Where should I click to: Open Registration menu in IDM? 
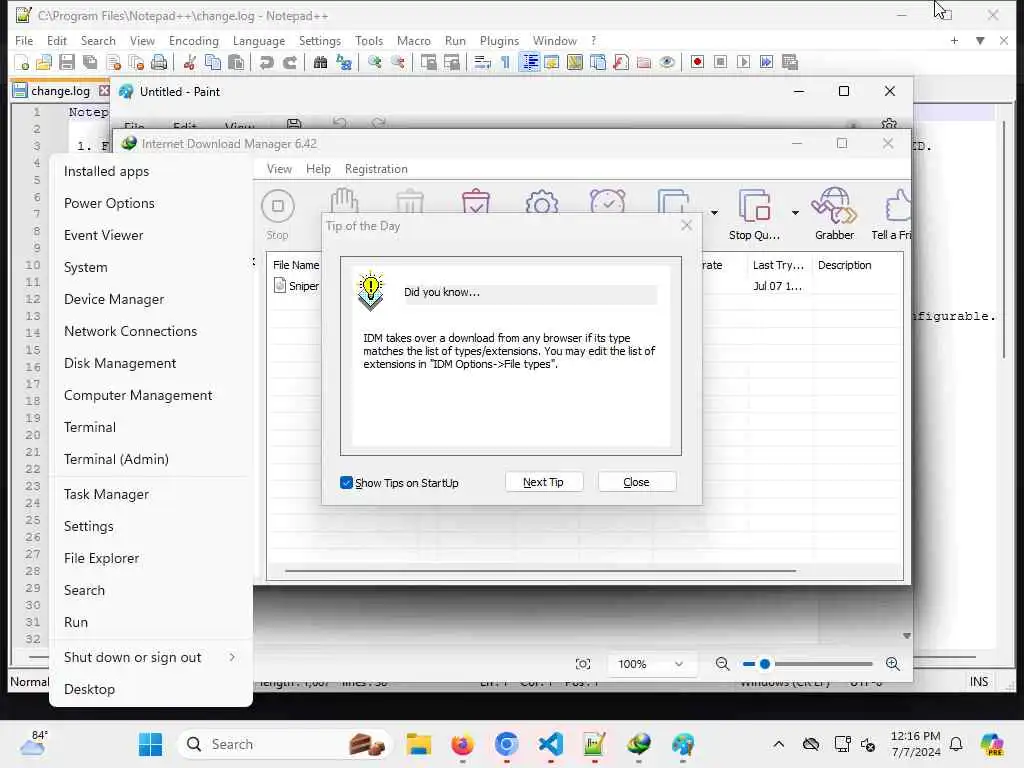[376, 169]
